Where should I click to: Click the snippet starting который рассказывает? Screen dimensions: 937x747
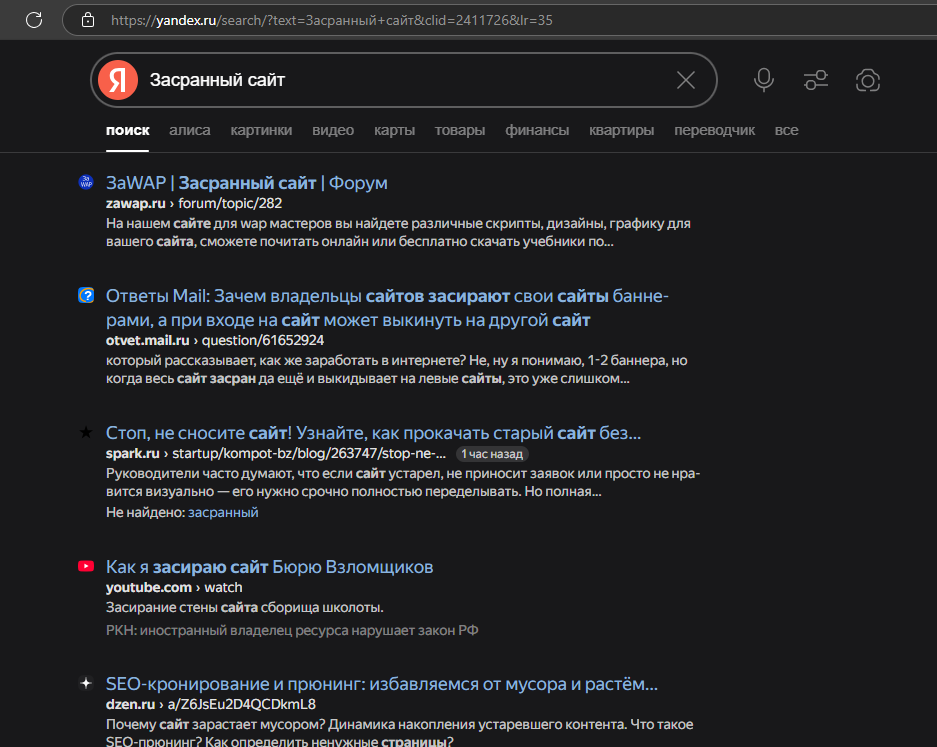(x=397, y=369)
